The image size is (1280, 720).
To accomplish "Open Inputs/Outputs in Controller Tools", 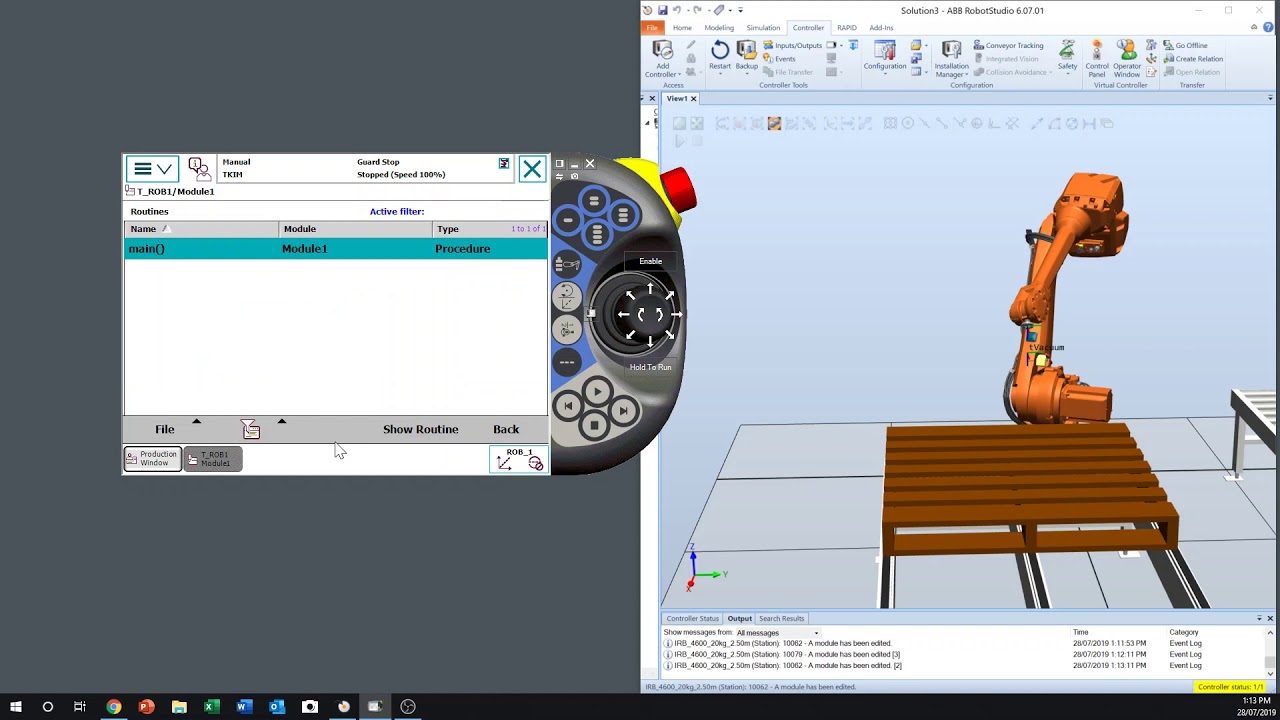I will tap(793, 45).
